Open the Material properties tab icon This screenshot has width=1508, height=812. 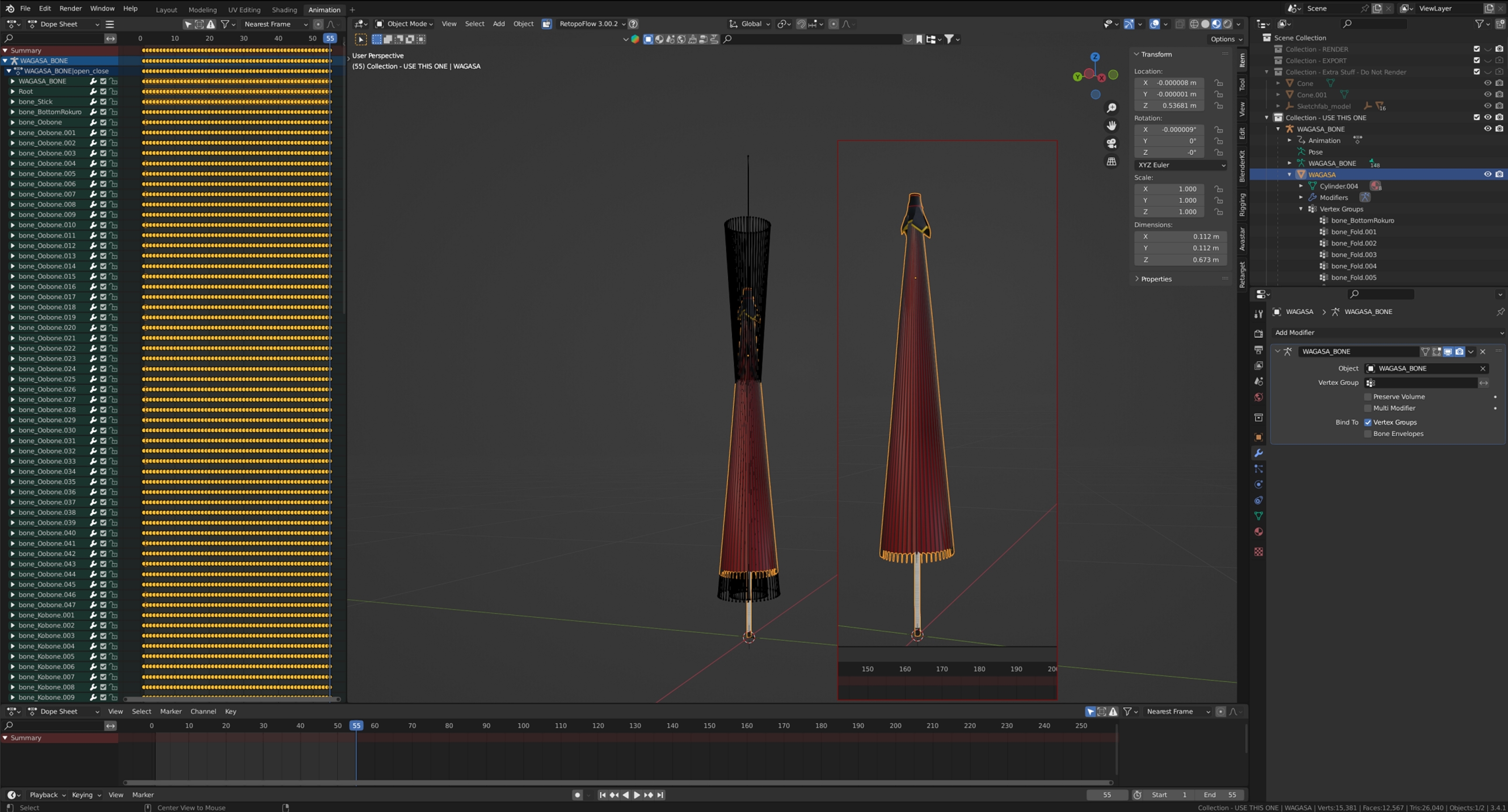pyautogui.click(x=1258, y=531)
